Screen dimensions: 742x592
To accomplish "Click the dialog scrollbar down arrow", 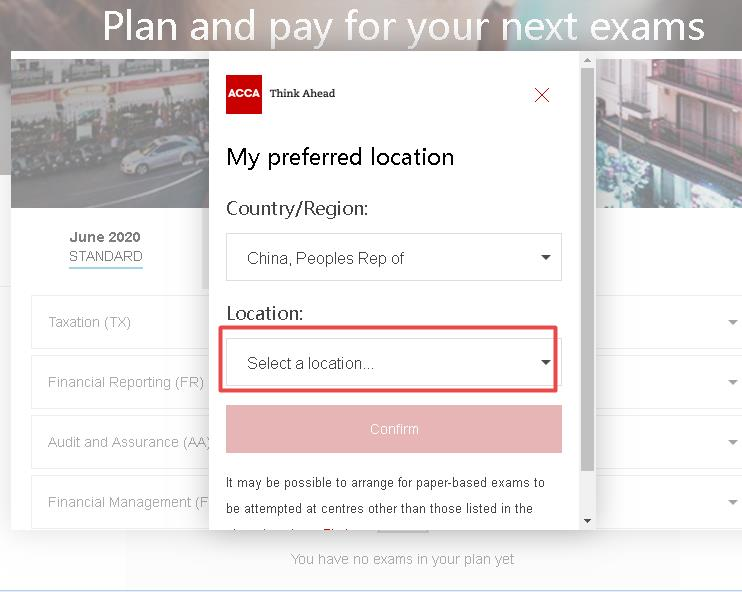I will pyautogui.click(x=587, y=521).
